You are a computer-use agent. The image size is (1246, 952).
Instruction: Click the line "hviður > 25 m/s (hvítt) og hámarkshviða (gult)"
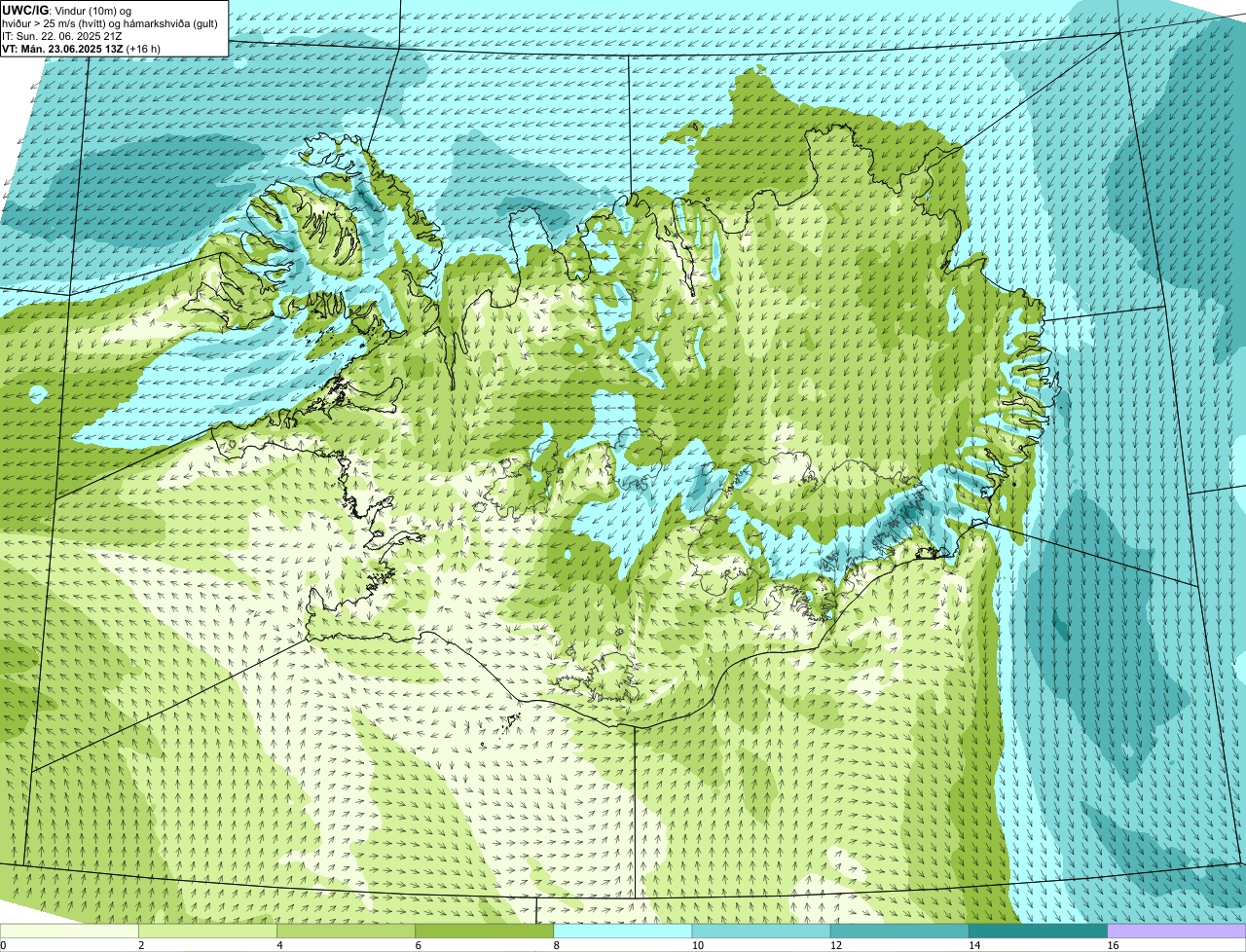pos(110,23)
